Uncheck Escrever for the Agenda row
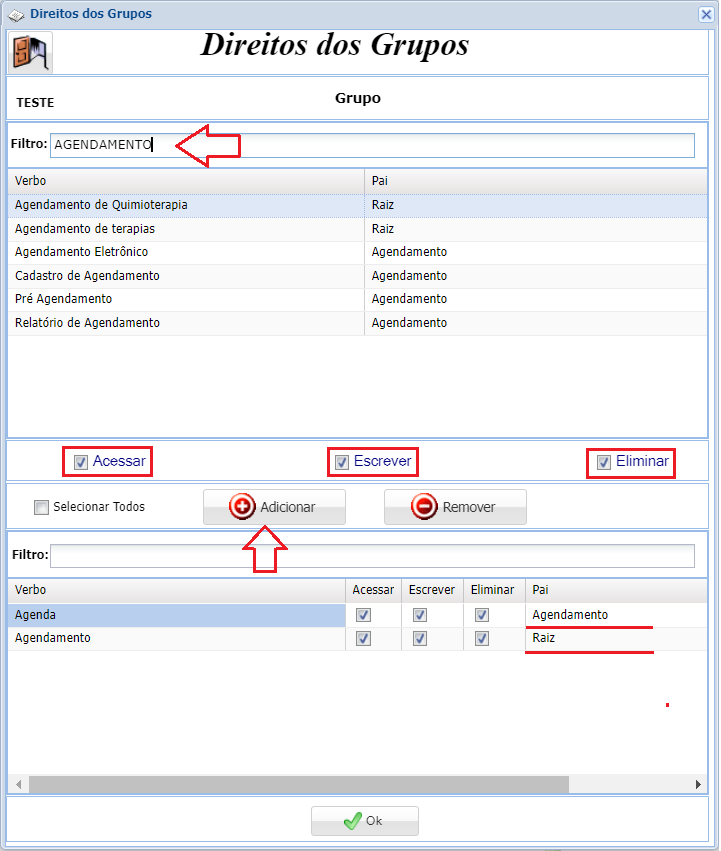Screen dimensions: 721x851 (x=420, y=615)
